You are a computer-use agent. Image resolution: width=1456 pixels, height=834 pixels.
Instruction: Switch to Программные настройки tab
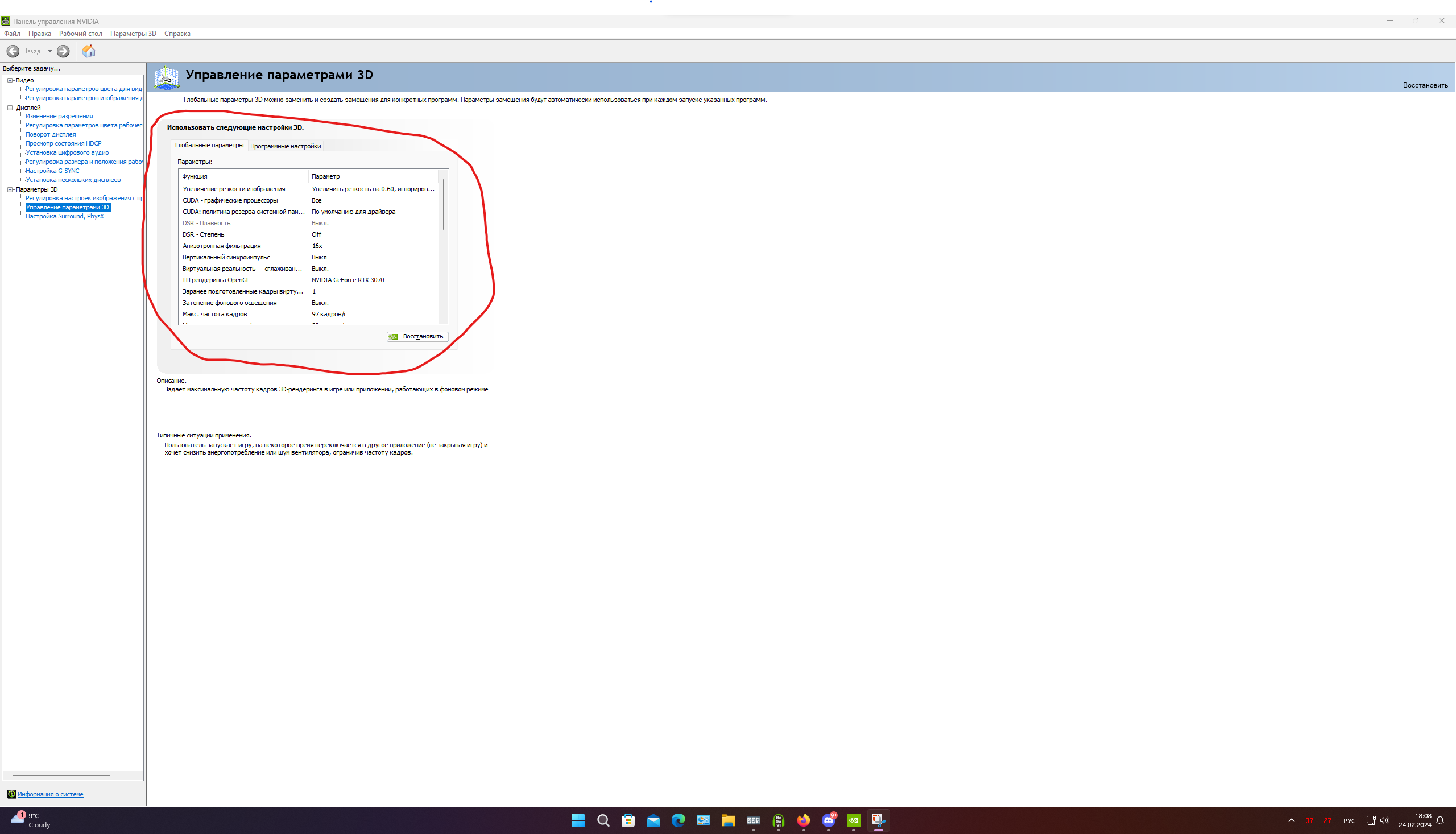point(285,146)
